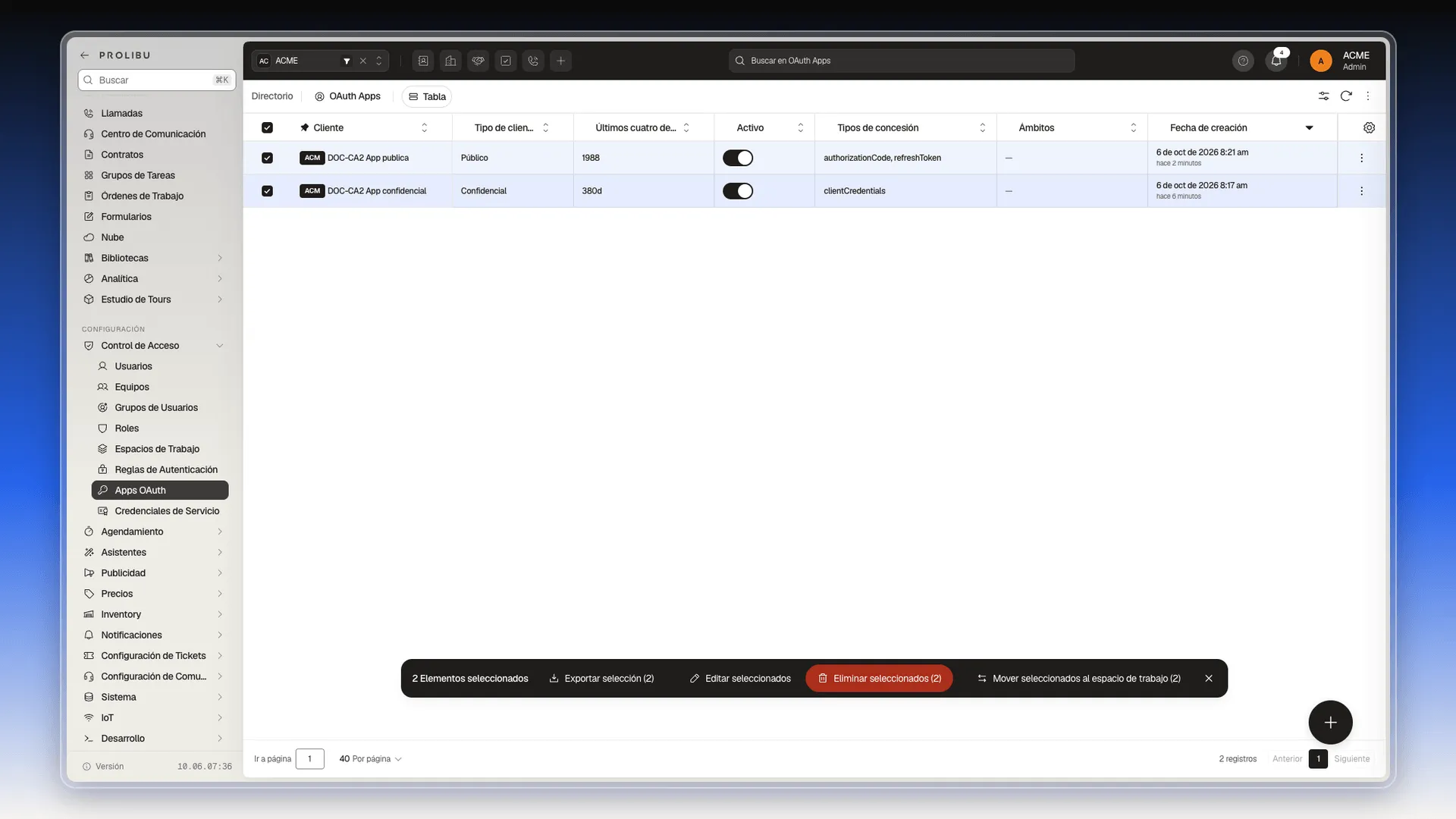Toggle Activo switch for DOC-CA2 App publica
The width and height of the screenshot is (1456, 819).
pyautogui.click(x=737, y=158)
